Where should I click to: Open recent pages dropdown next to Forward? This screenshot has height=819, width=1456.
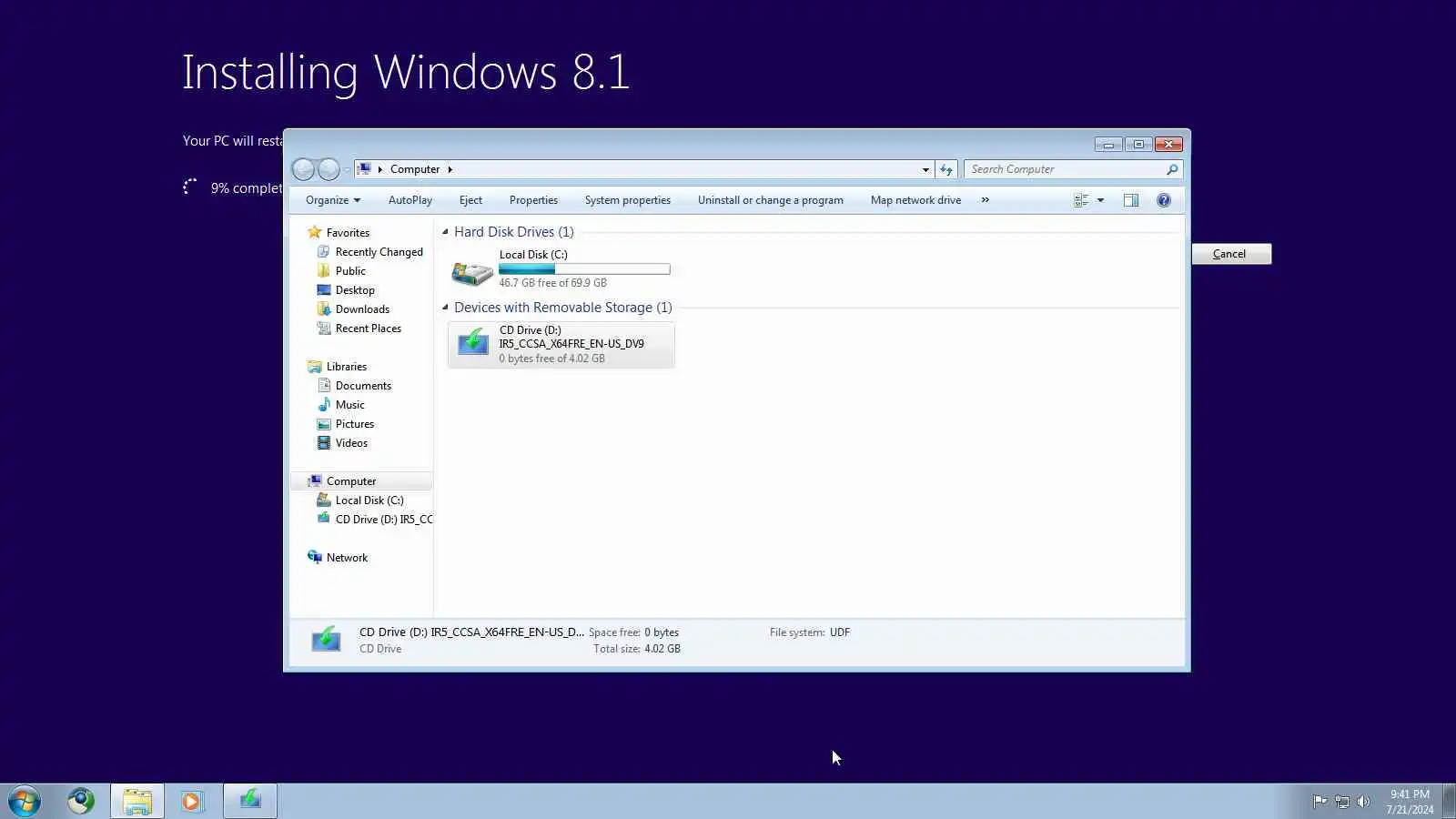click(x=347, y=170)
